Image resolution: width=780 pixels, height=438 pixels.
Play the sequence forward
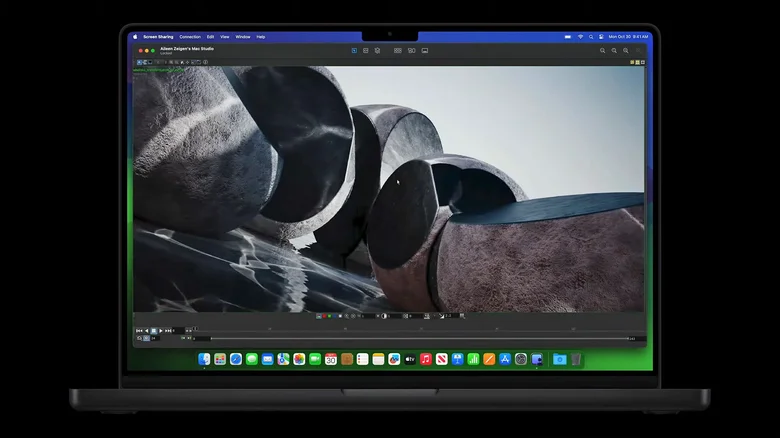coord(161,330)
